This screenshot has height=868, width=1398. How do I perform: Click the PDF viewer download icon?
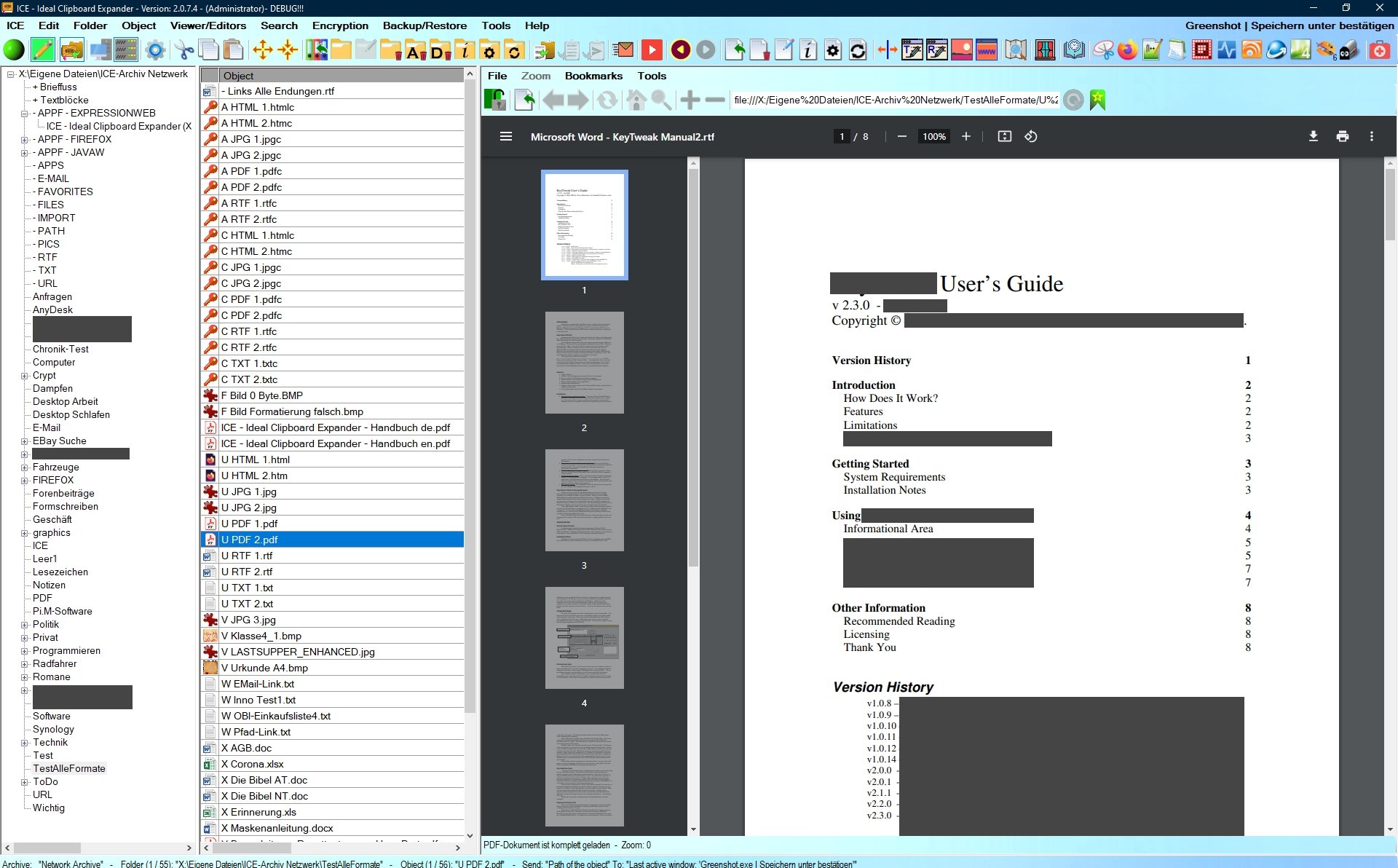[1313, 136]
